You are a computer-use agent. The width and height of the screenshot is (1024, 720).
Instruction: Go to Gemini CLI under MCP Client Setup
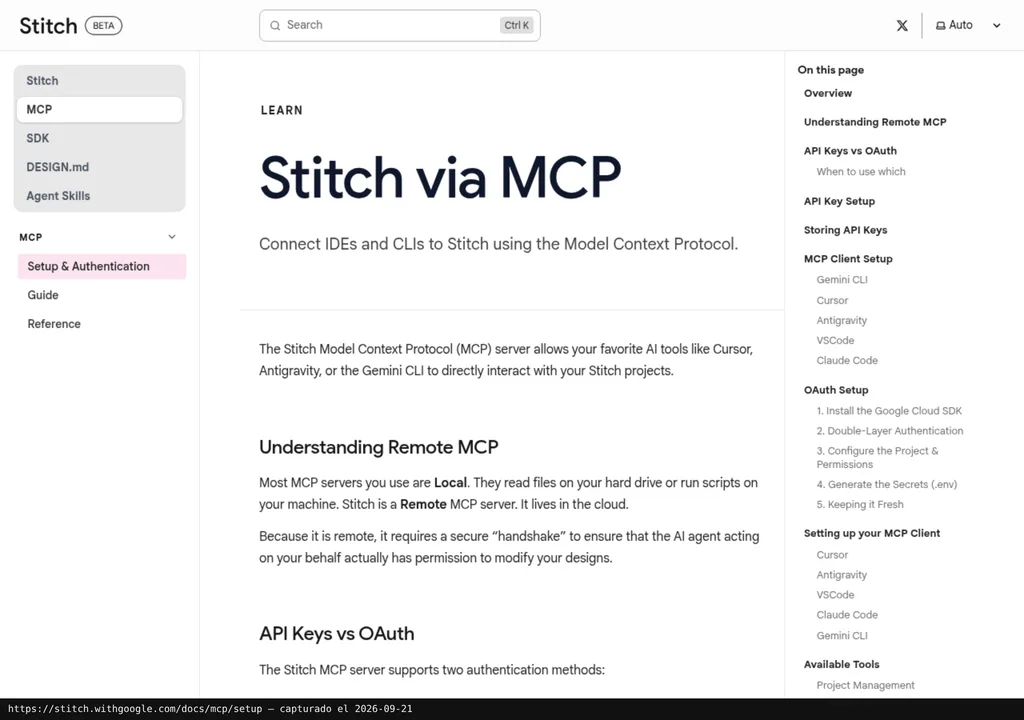[x=842, y=279]
